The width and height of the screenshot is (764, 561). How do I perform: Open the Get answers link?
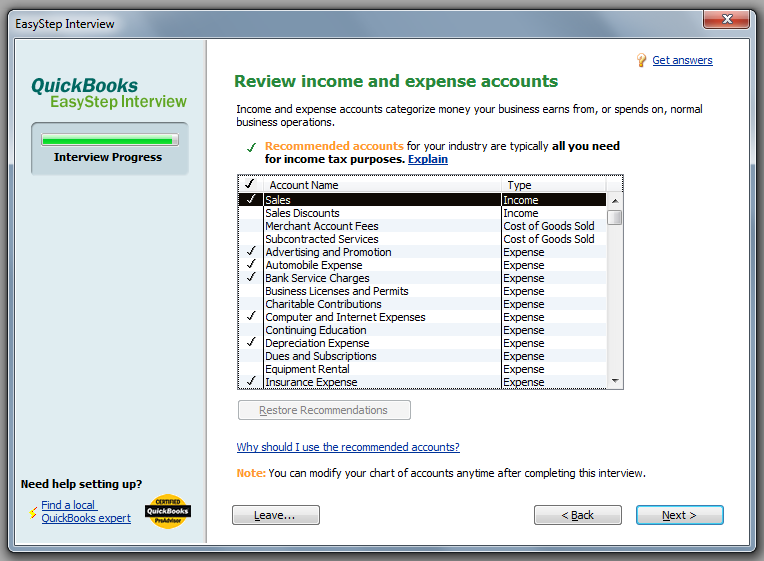pyautogui.click(x=682, y=60)
